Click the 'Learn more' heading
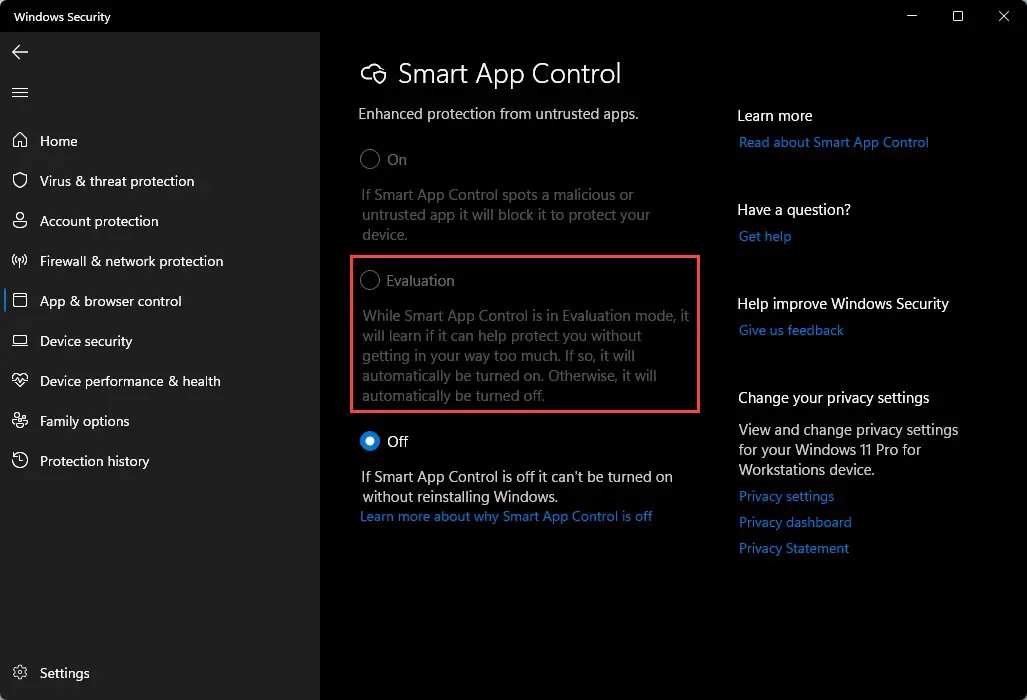This screenshot has width=1027, height=700. [774, 116]
